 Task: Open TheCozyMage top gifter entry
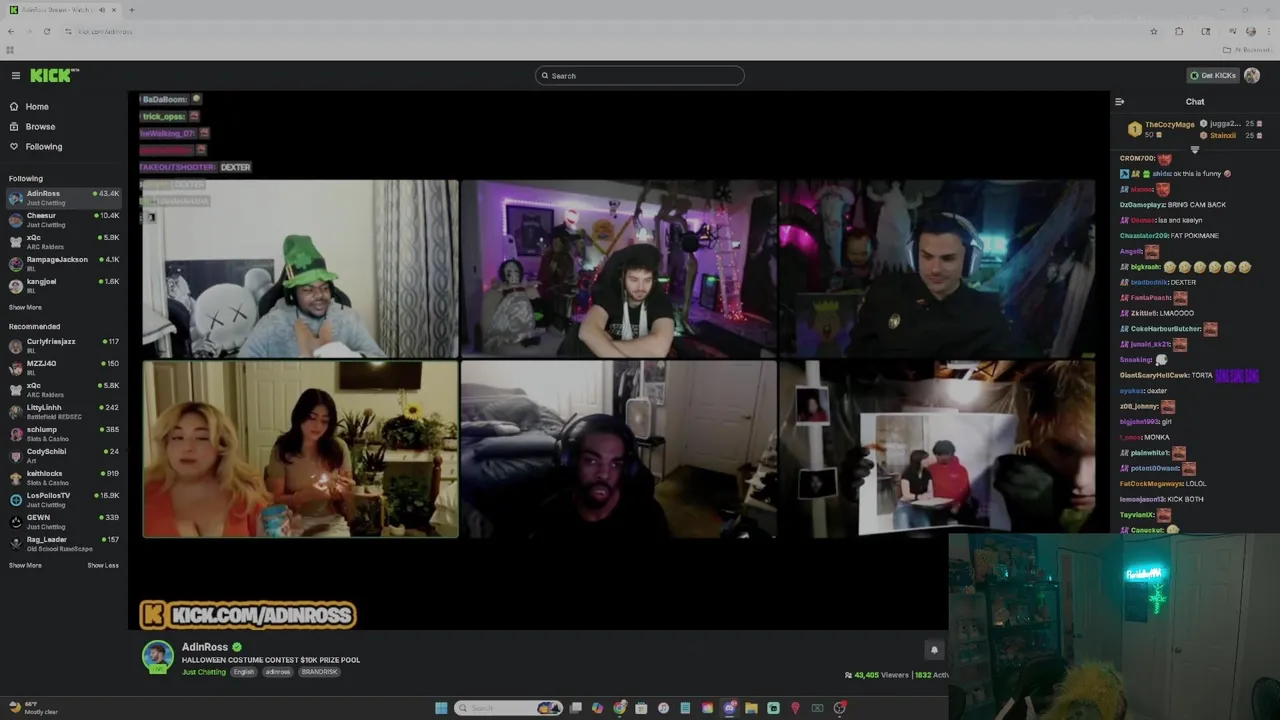(x=1160, y=129)
